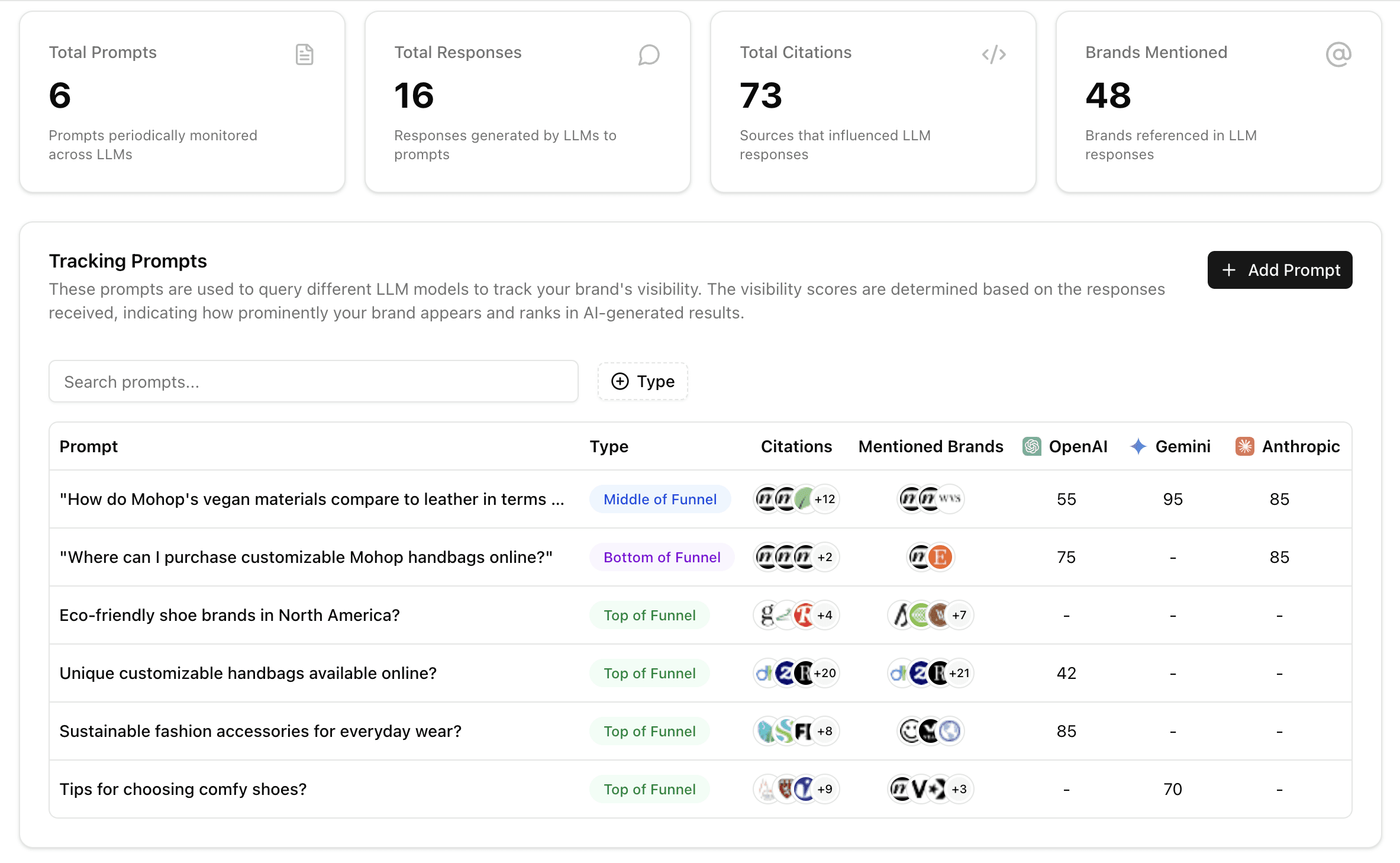Open the Eco-friendly shoe brands prompt row
Screen dimensions: 1400x863
tap(230, 615)
